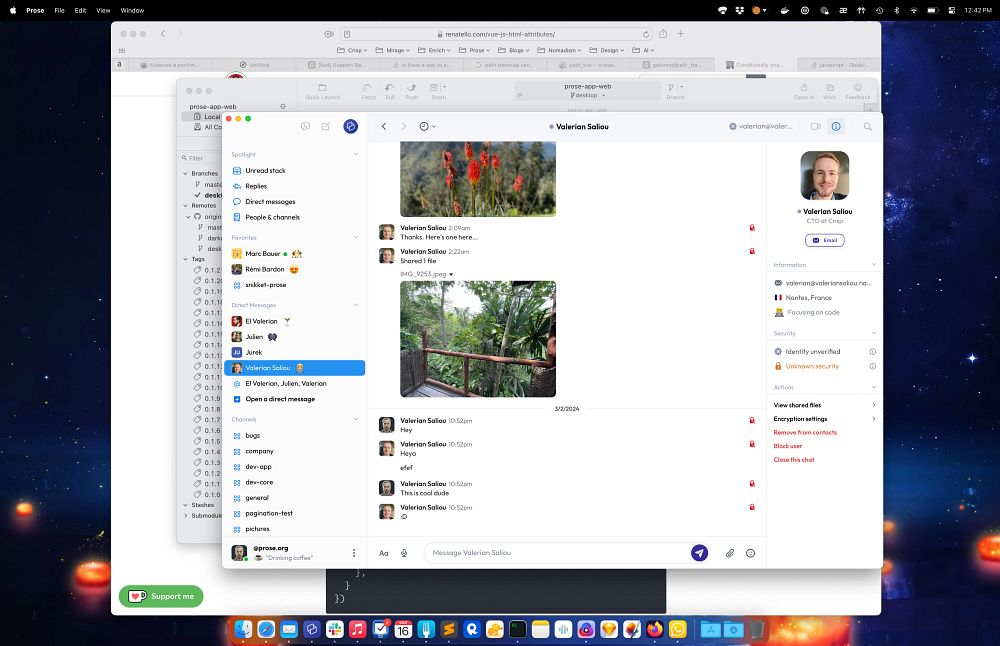Open the jungle balcony photo thumbnail

(x=478, y=339)
